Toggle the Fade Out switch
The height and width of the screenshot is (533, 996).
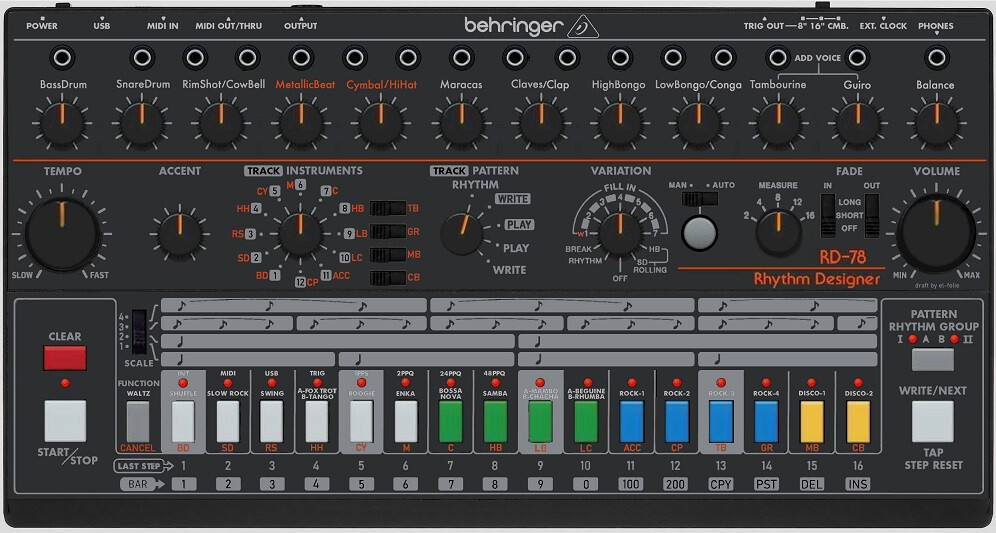point(872,215)
